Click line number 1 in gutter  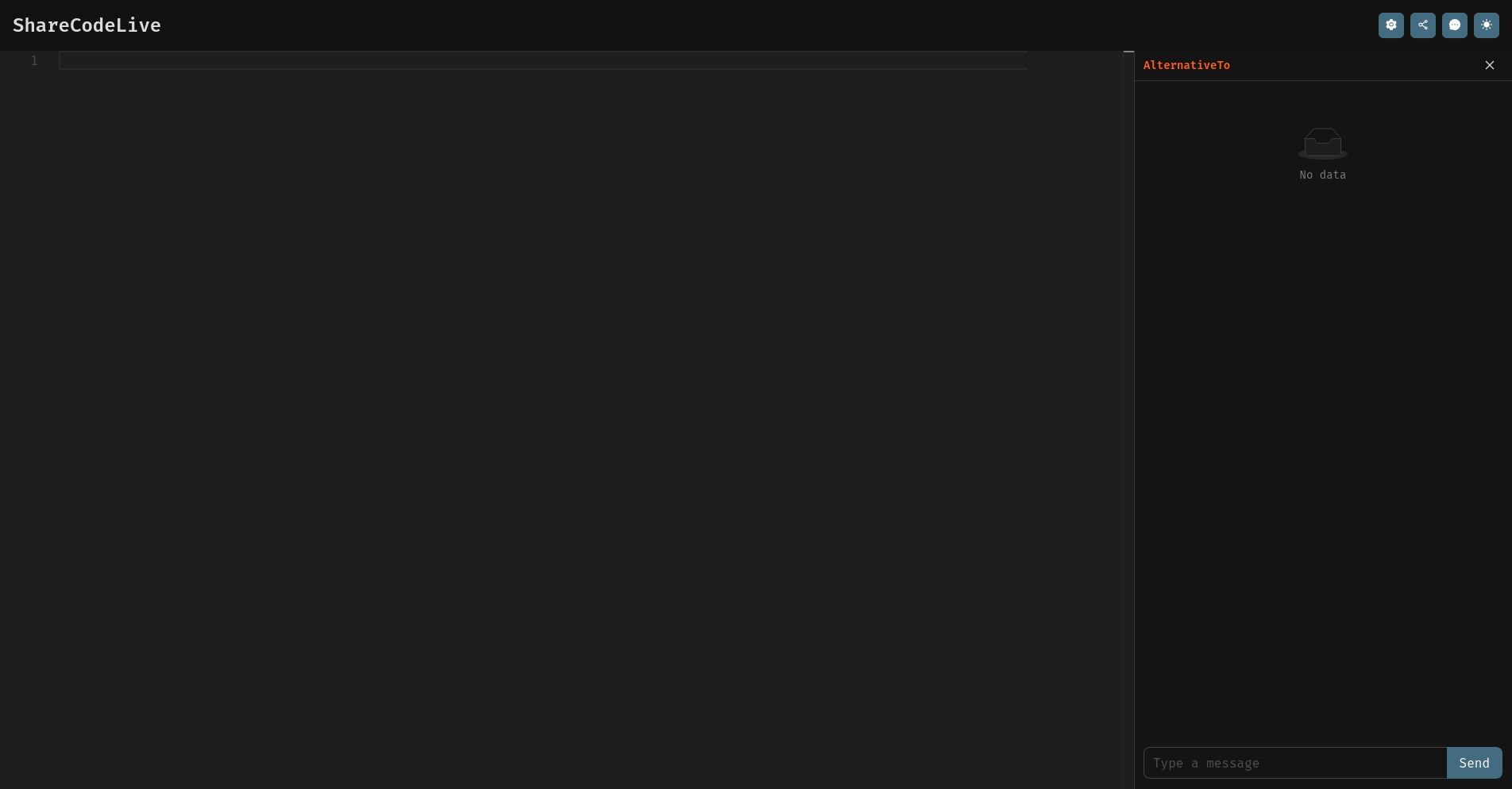[x=34, y=60]
